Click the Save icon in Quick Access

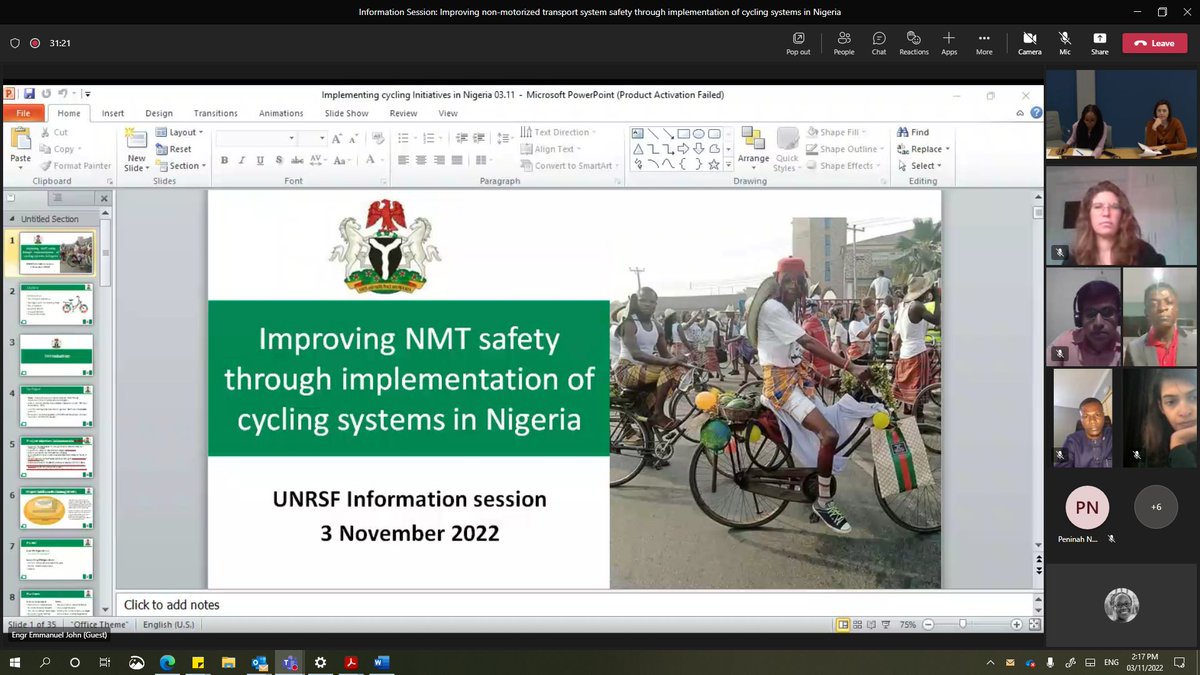30,94
